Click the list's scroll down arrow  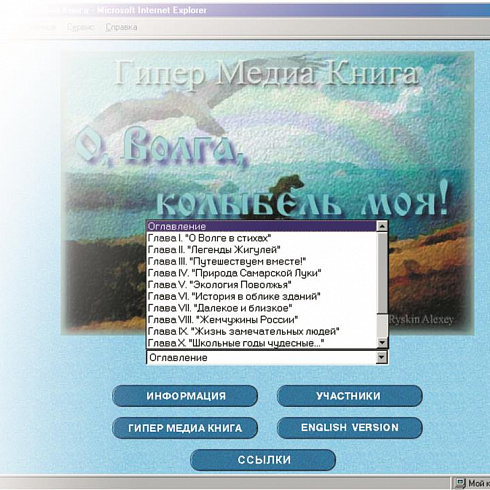coord(382,343)
